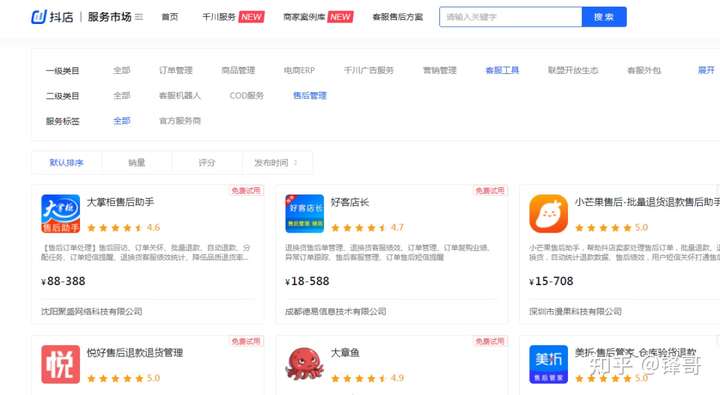The width and height of the screenshot is (720, 395).
Task: Open 小芒果售后 批量退货退款 title link
Action: point(647,202)
